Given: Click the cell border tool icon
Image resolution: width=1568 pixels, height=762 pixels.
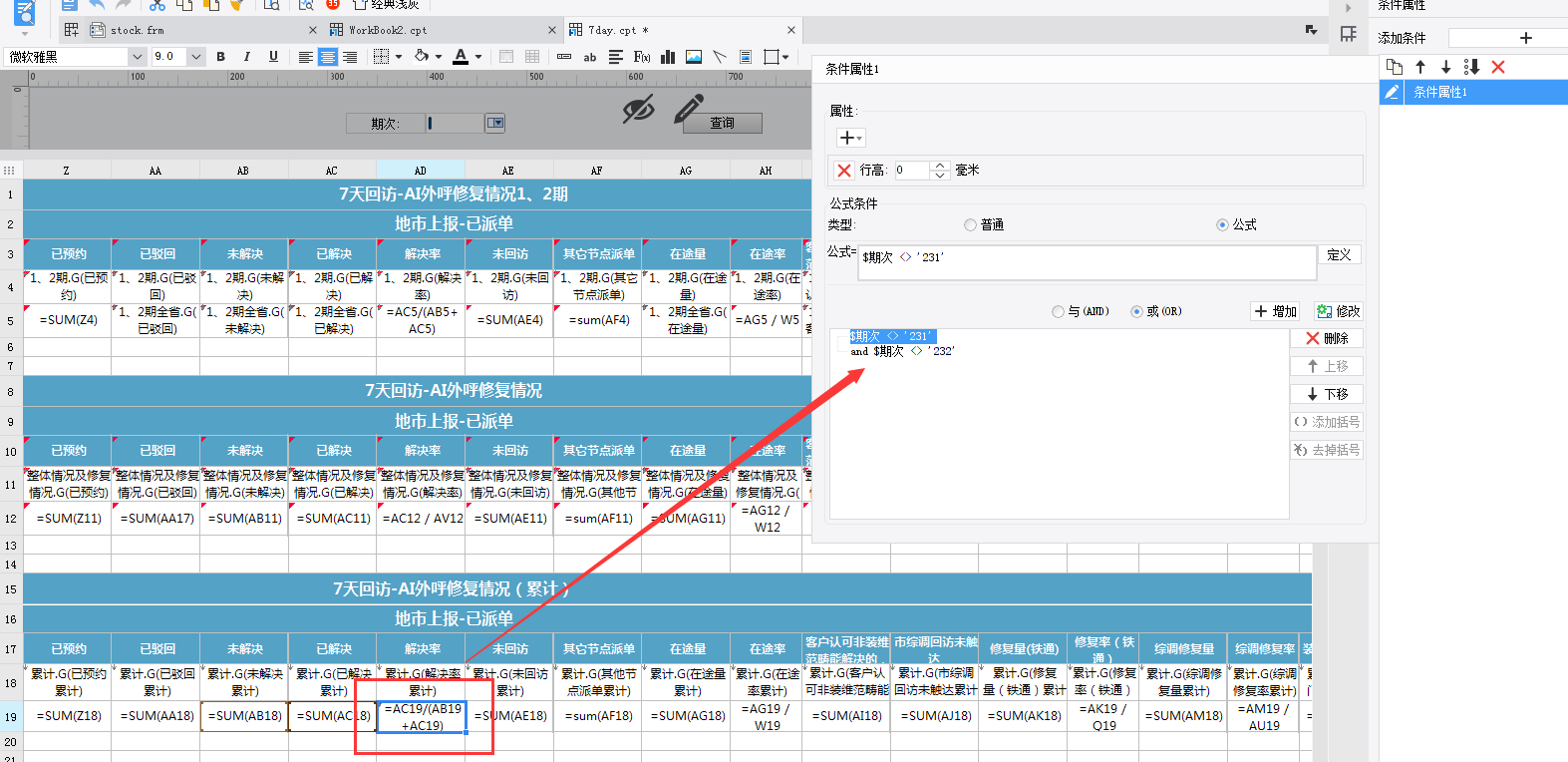Looking at the screenshot, I should point(381,57).
